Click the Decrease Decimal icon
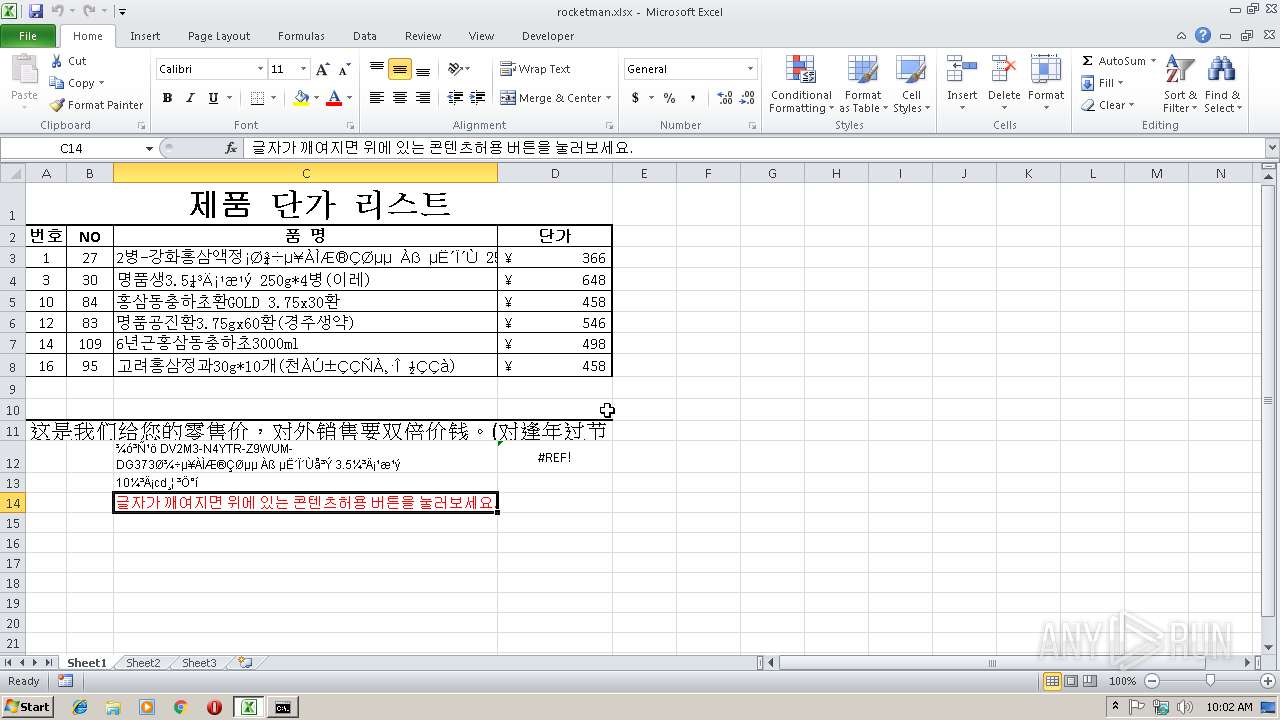 [748, 98]
